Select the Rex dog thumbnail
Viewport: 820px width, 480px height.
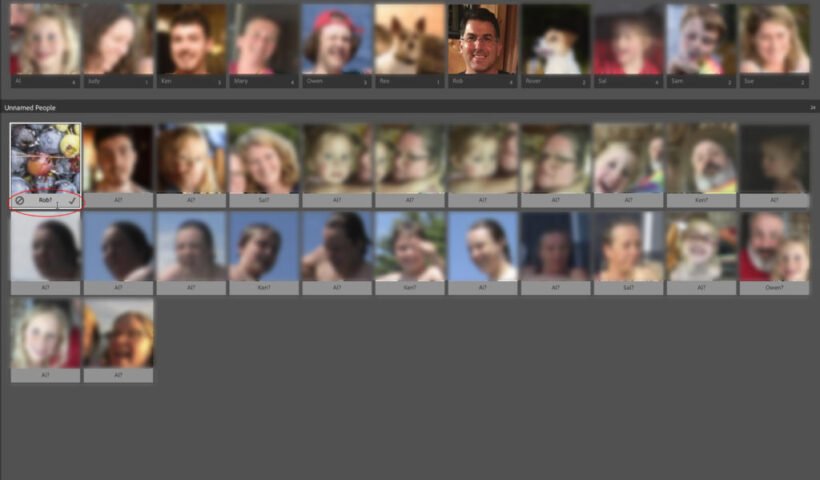[410, 40]
